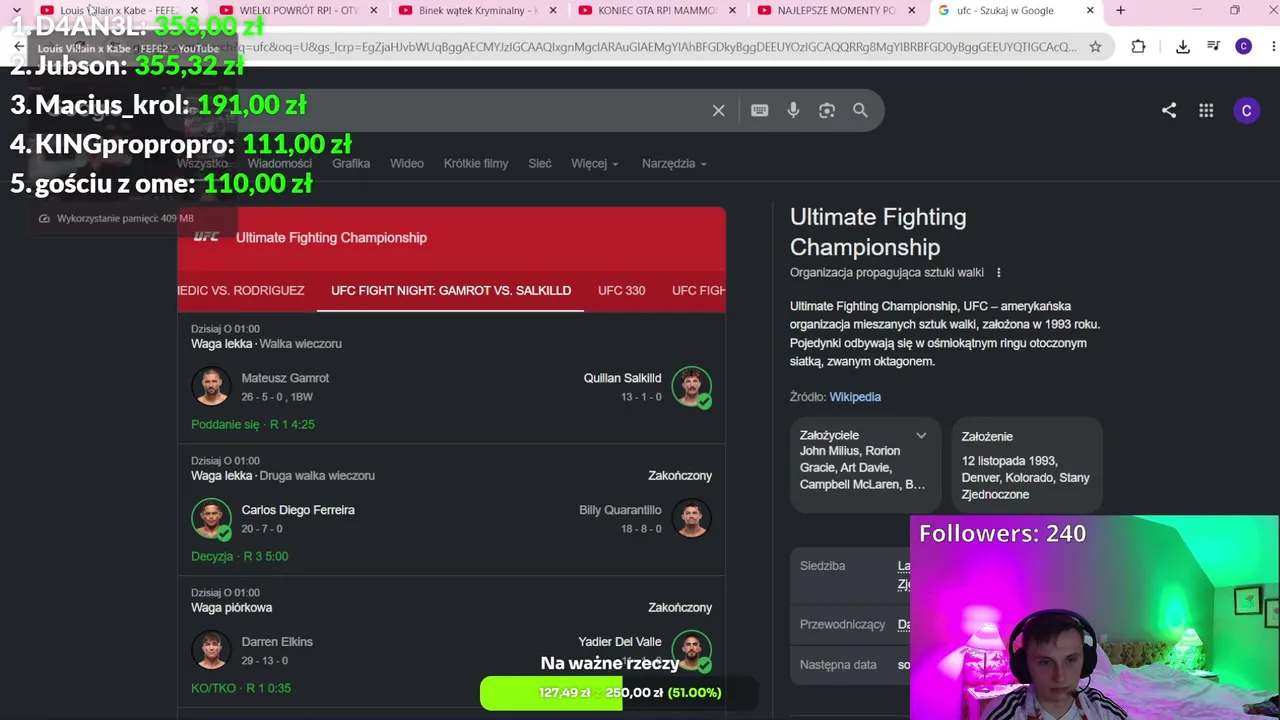Select the Wideo results filter
The height and width of the screenshot is (720, 1280).
407,163
